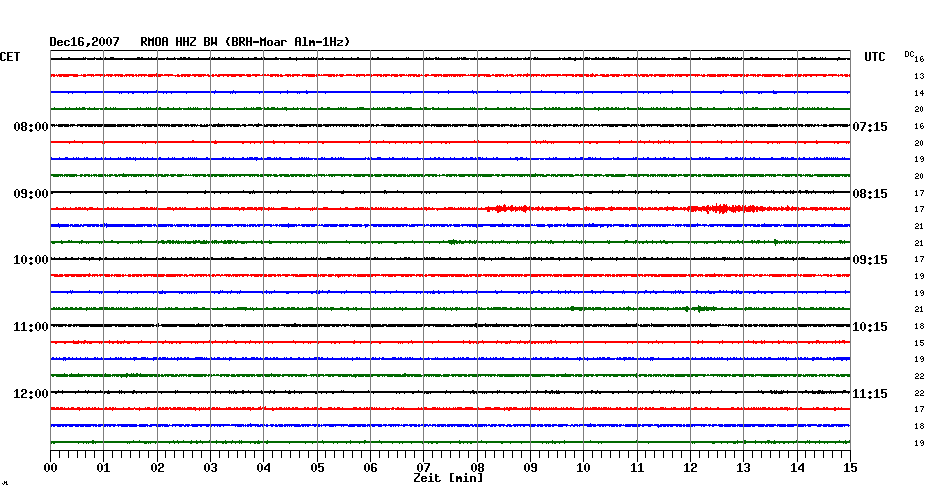Click the 07:15 UTC time label
The image size is (930, 494).
[870, 127]
